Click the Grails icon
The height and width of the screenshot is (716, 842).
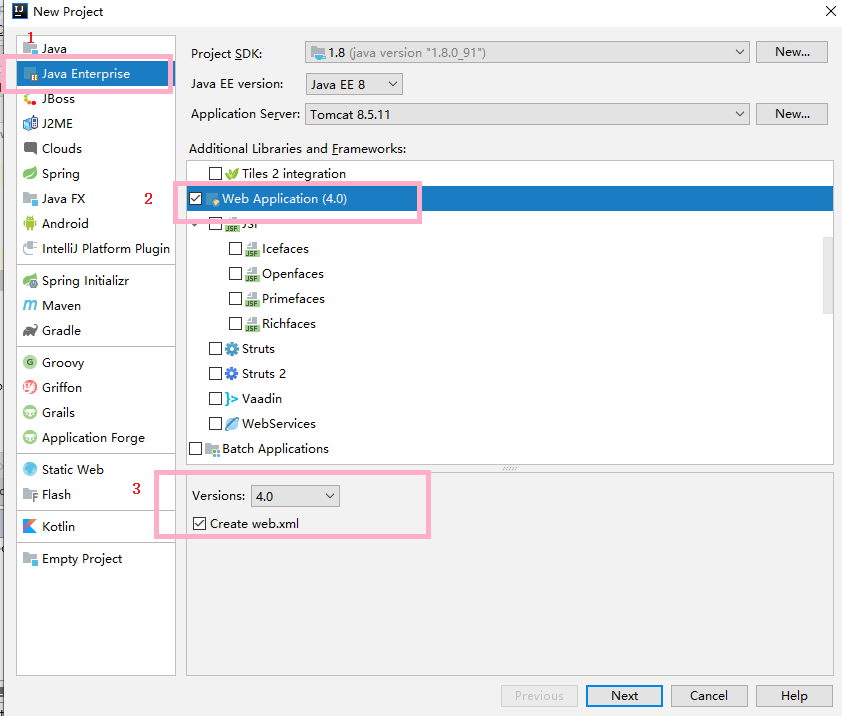pyautogui.click(x=30, y=413)
